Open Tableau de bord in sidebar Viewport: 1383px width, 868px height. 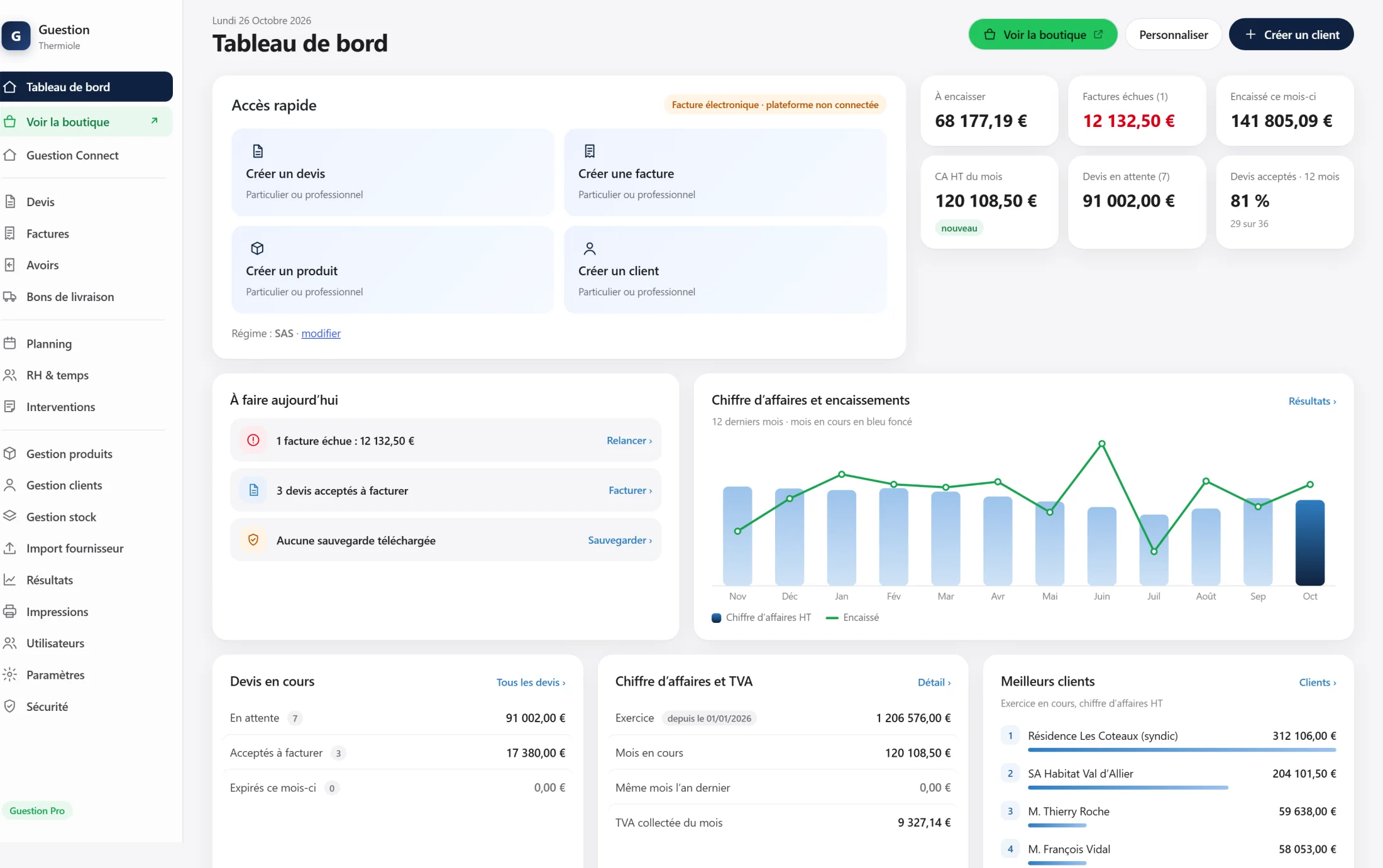(x=87, y=87)
